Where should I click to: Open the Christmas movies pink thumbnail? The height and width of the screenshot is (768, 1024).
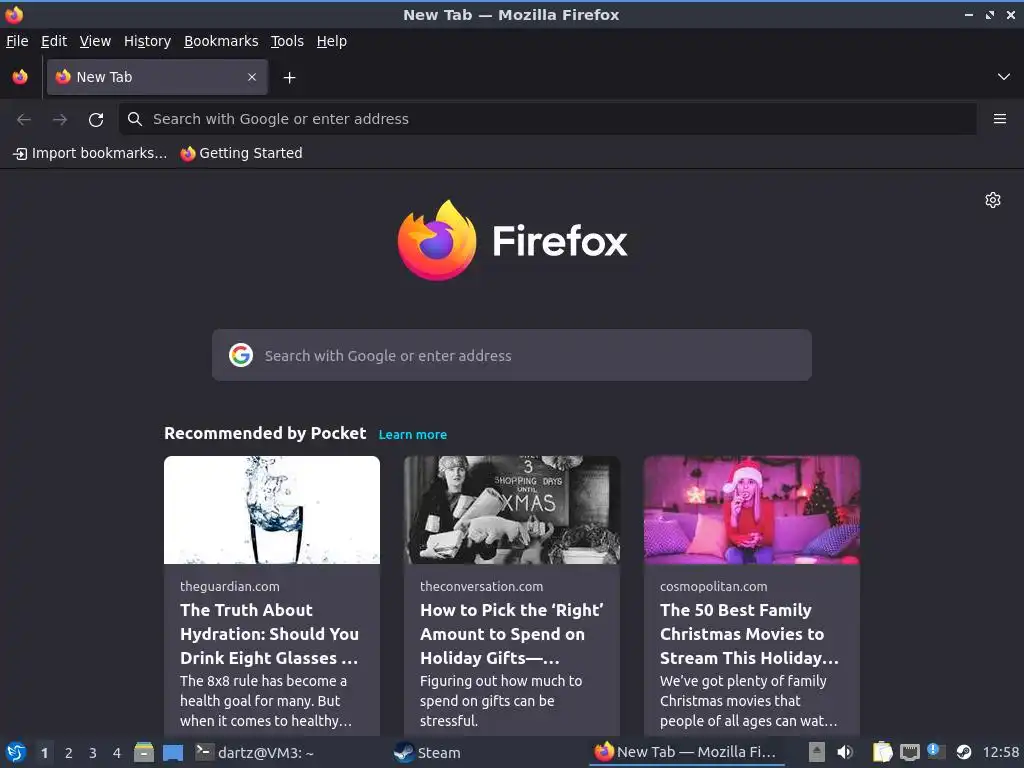752,510
